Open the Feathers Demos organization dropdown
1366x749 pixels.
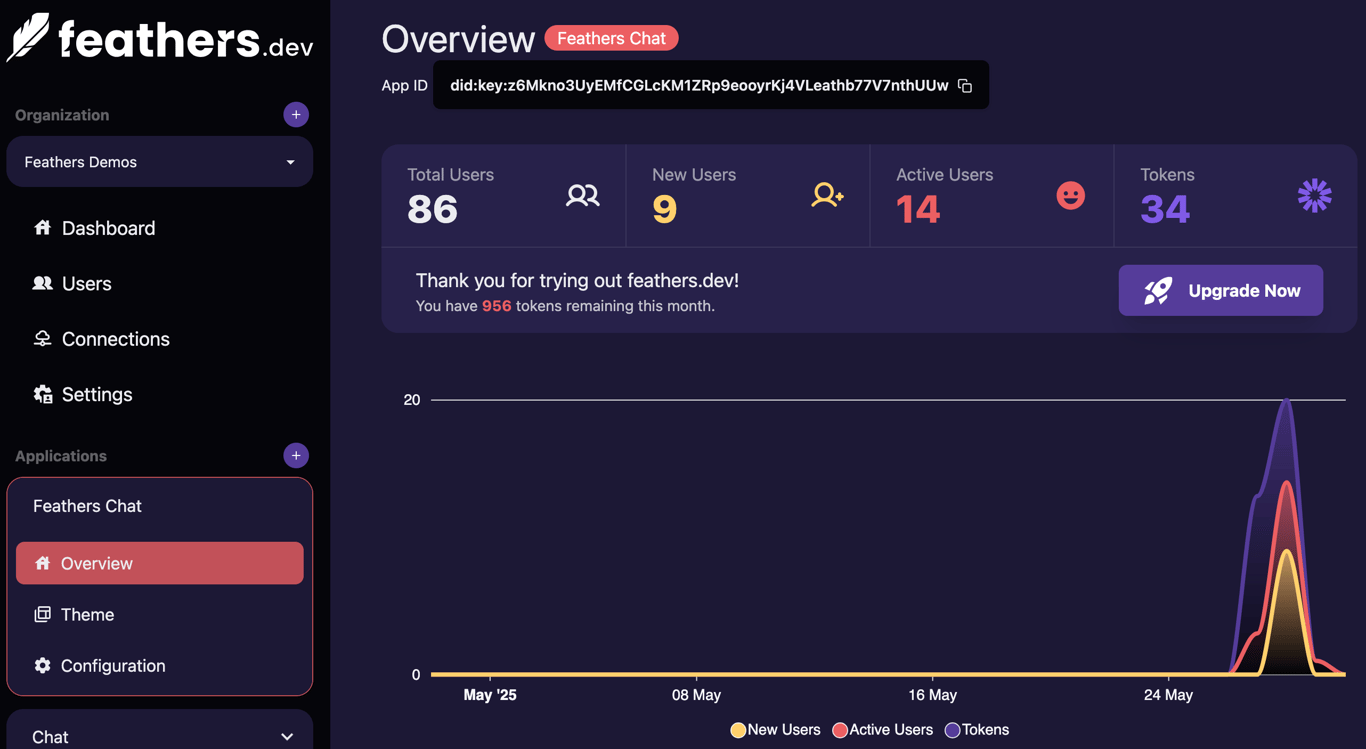pyautogui.click(x=160, y=162)
